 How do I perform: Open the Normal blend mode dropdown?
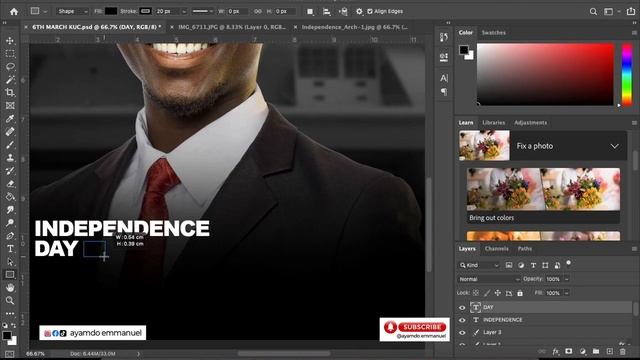point(489,279)
